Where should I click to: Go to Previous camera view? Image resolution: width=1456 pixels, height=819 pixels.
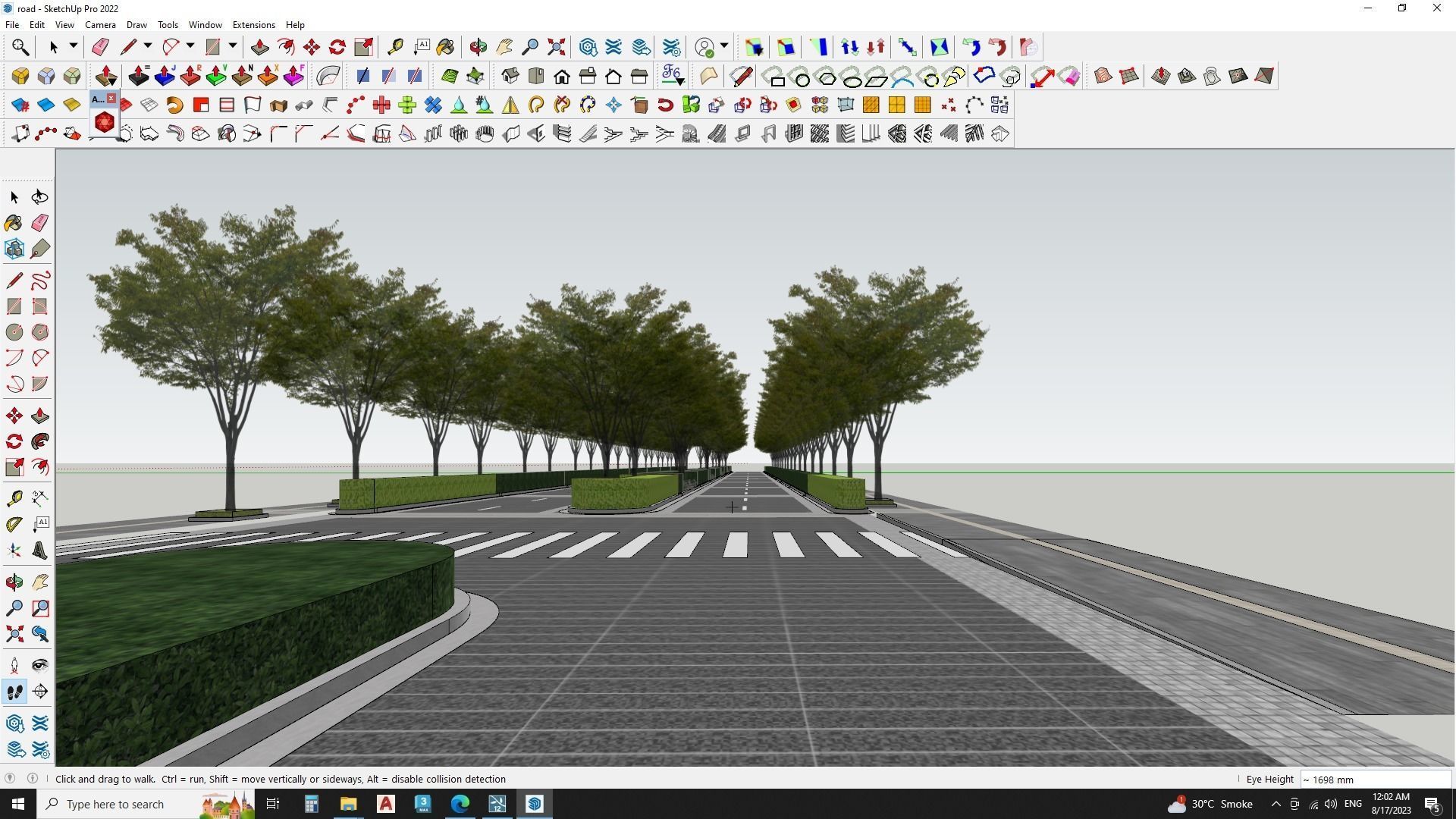point(40,634)
